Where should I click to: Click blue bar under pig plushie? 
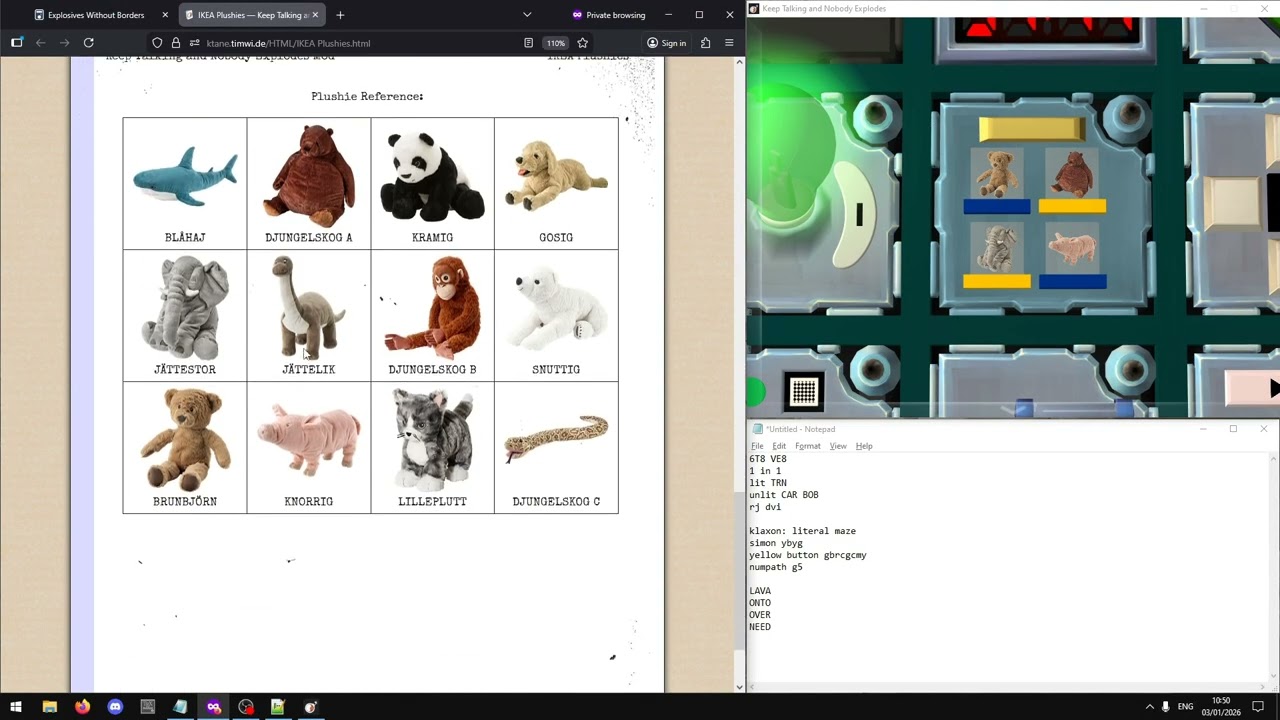click(1073, 282)
